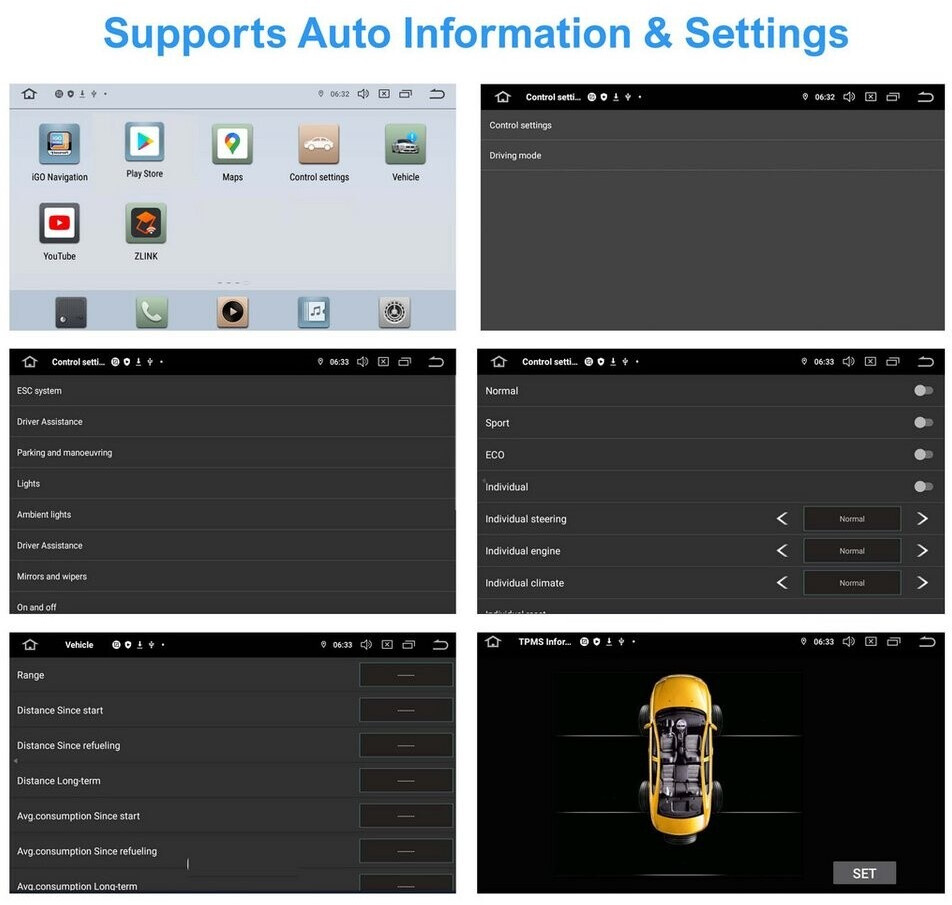Tap back arrow on the Driving mode toggles screen
Screen dimensions: 952x905
(926, 362)
